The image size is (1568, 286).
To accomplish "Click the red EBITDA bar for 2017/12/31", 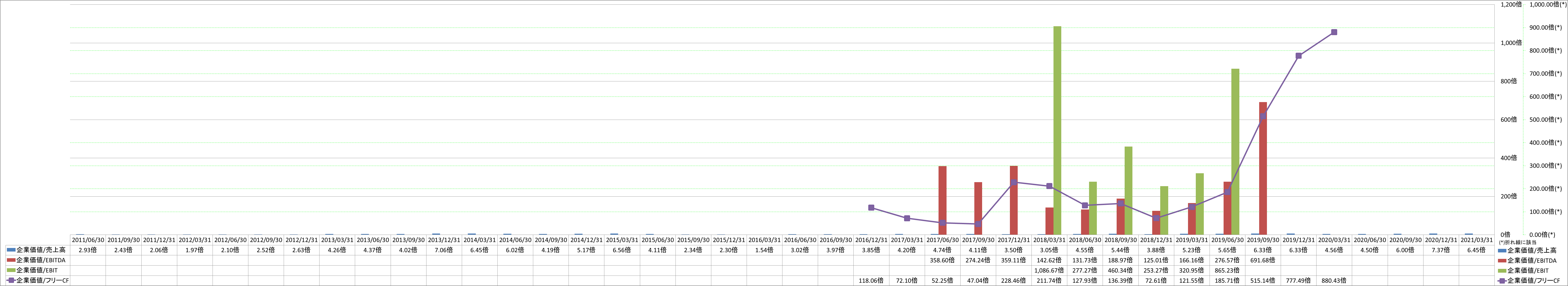I will pos(1013,200).
